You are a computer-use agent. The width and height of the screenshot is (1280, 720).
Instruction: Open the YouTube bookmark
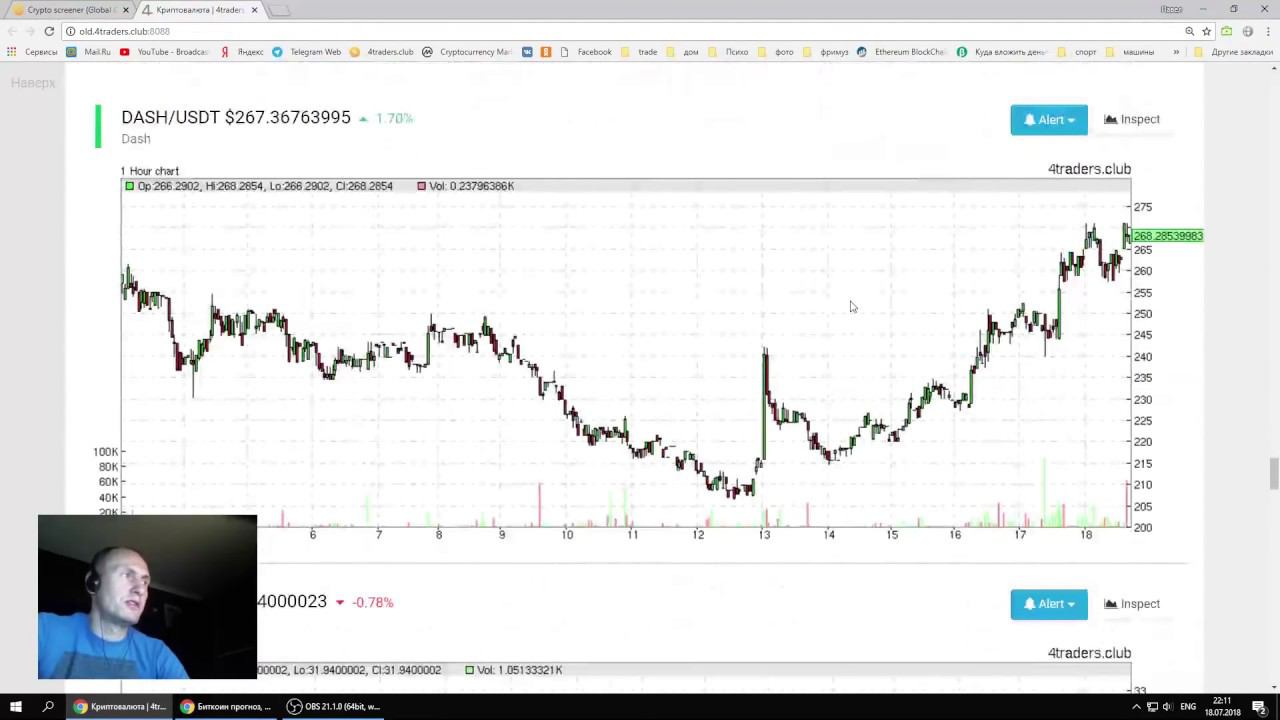(164, 52)
